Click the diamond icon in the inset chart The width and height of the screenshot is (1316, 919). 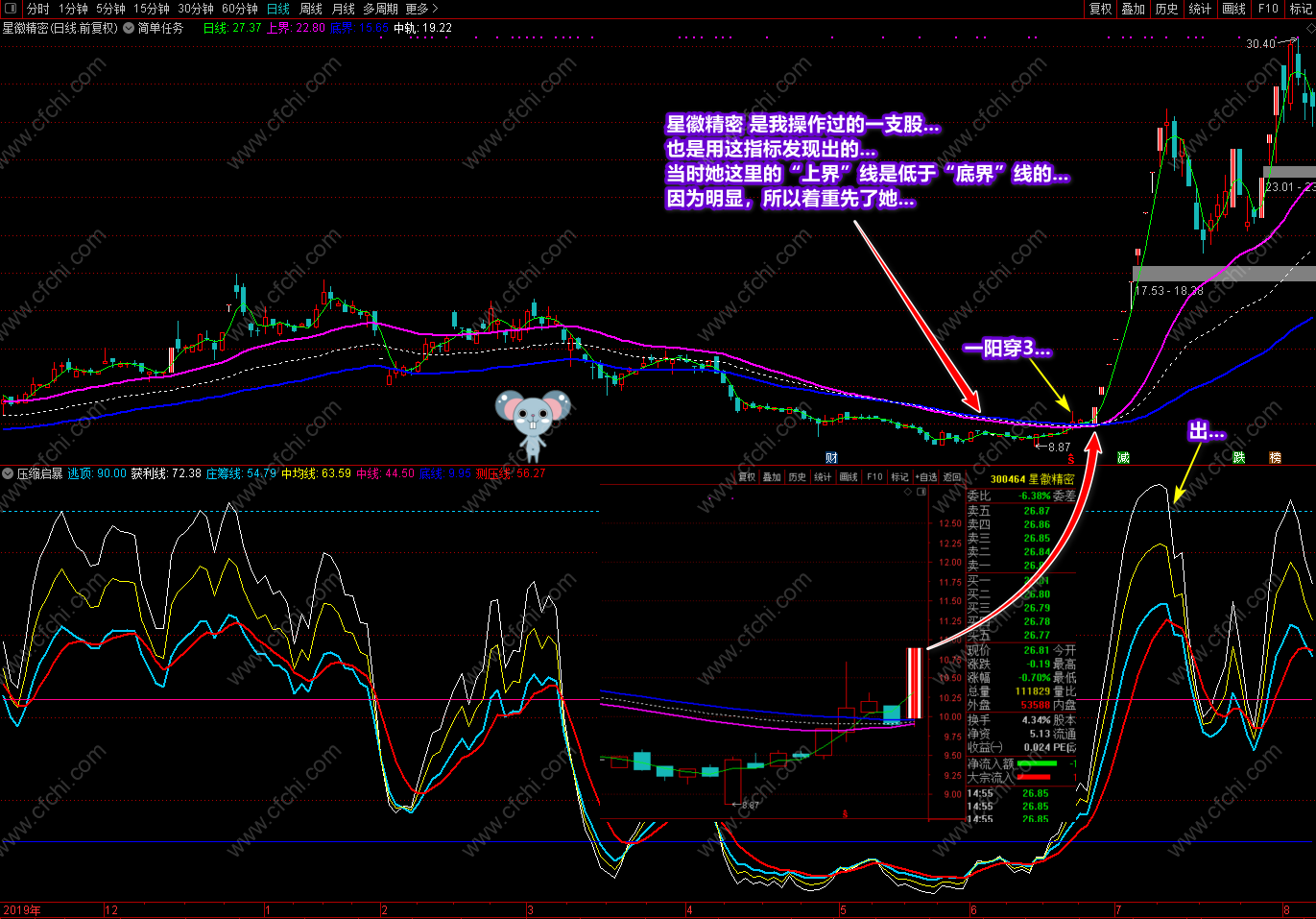coord(909,492)
